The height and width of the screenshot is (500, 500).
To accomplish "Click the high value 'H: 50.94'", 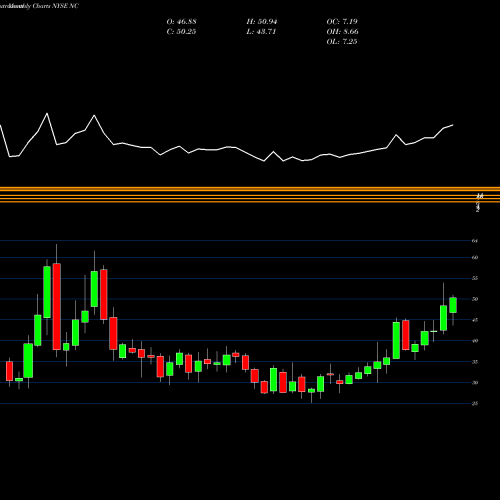I will 262,22.
